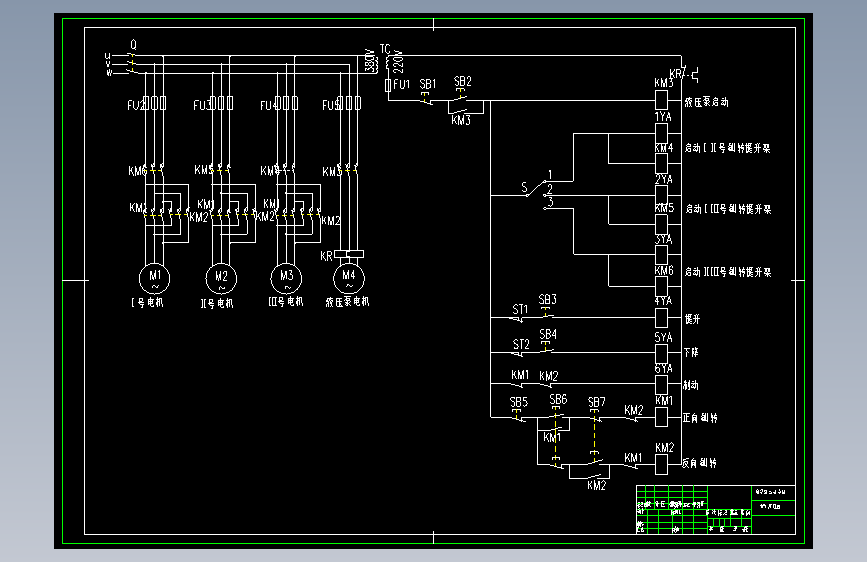
Task: Click the FU1 fuse symbol
Action: coord(388,85)
